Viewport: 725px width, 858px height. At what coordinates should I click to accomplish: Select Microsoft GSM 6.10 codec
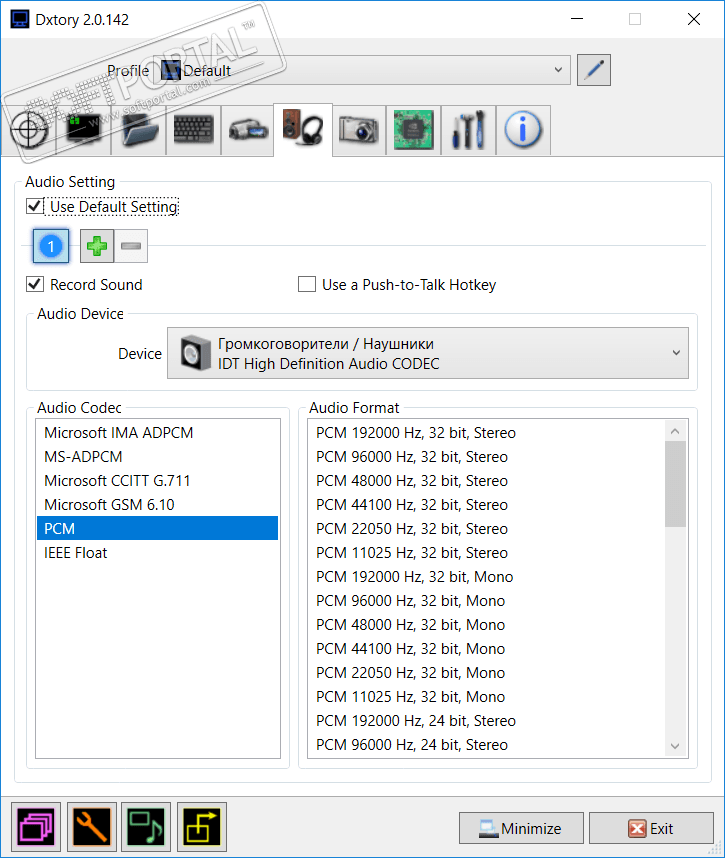(x=157, y=505)
